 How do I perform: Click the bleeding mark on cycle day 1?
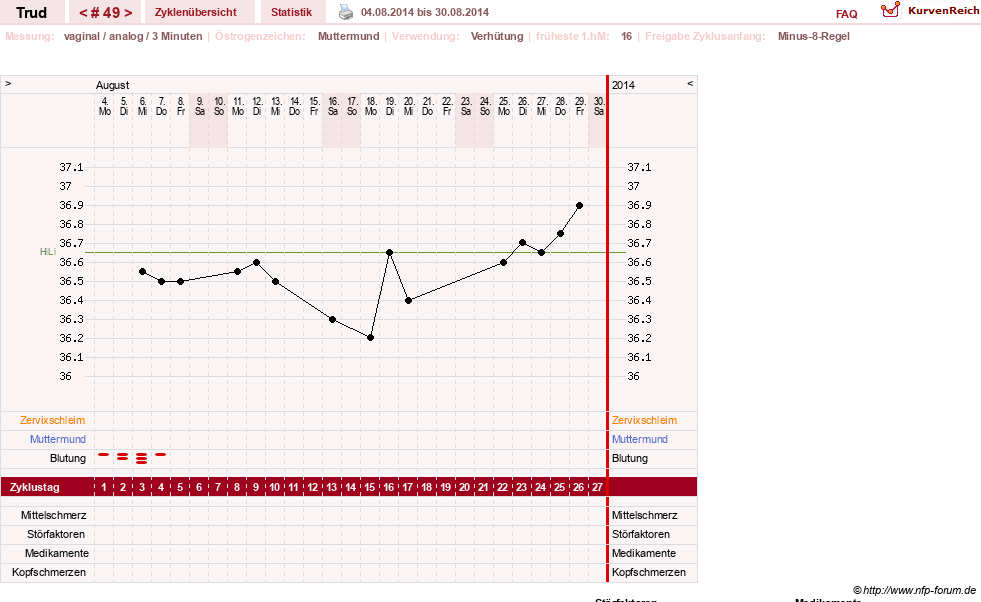[x=104, y=454]
